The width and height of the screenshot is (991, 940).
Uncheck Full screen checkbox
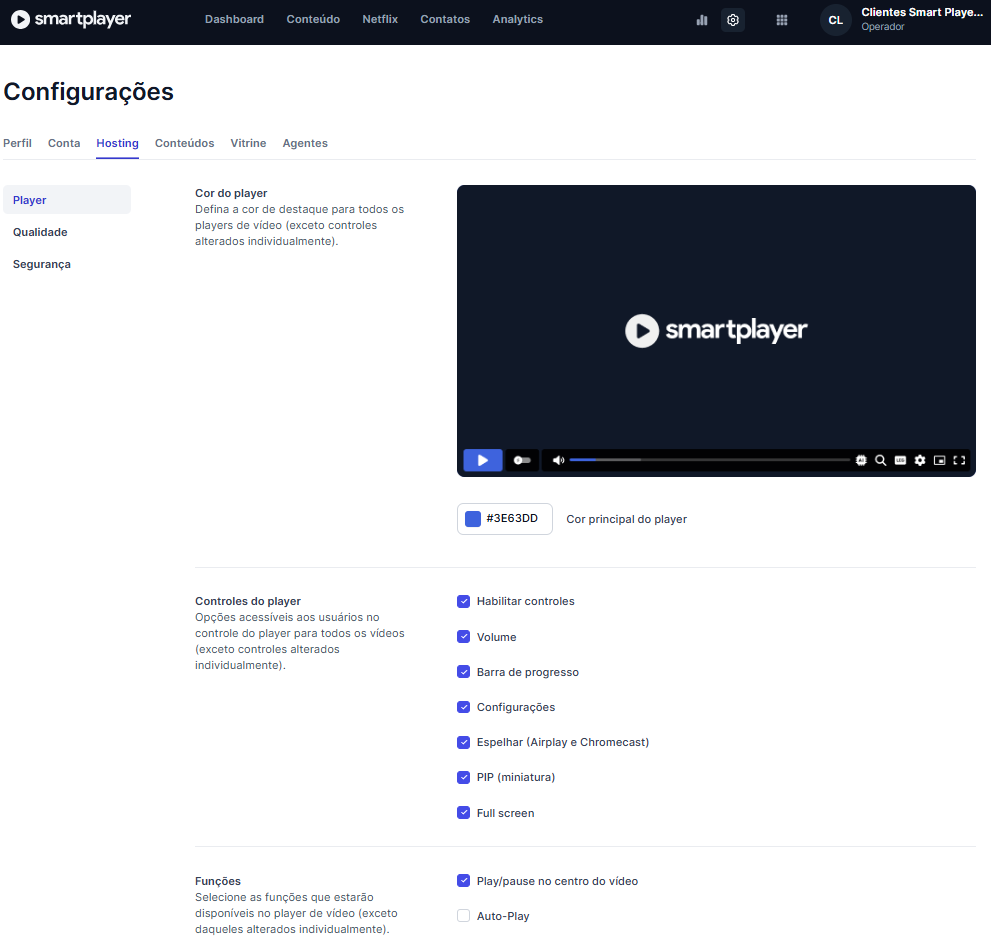click(463, 812)
